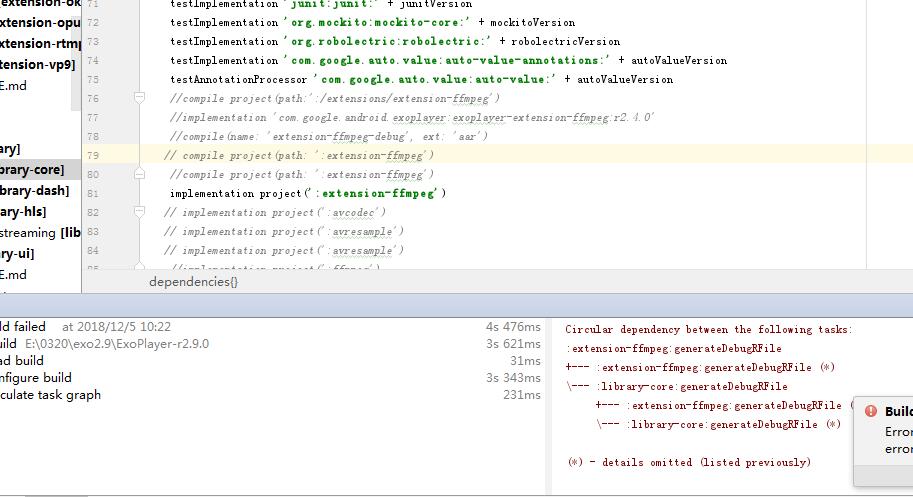Select the extension-rtmp module in project tree
The height and width of the screenshot is (497, 913).
tap(40, 43)
